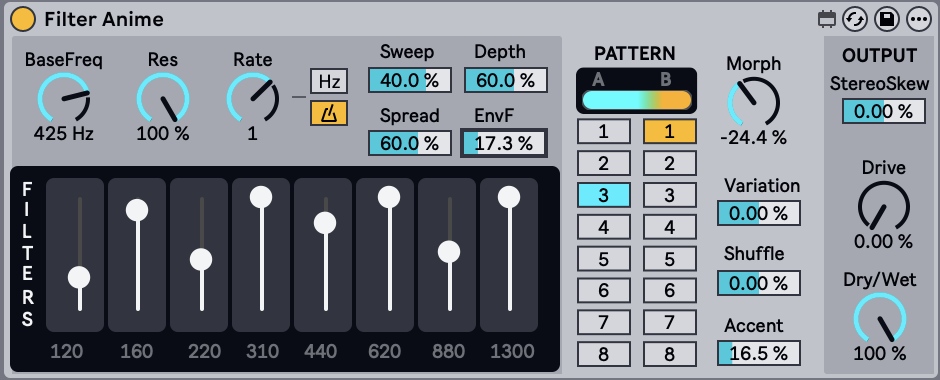940x380 pixels.
Task: Click the 120 filter slider handle
Action: coord(79,278)
